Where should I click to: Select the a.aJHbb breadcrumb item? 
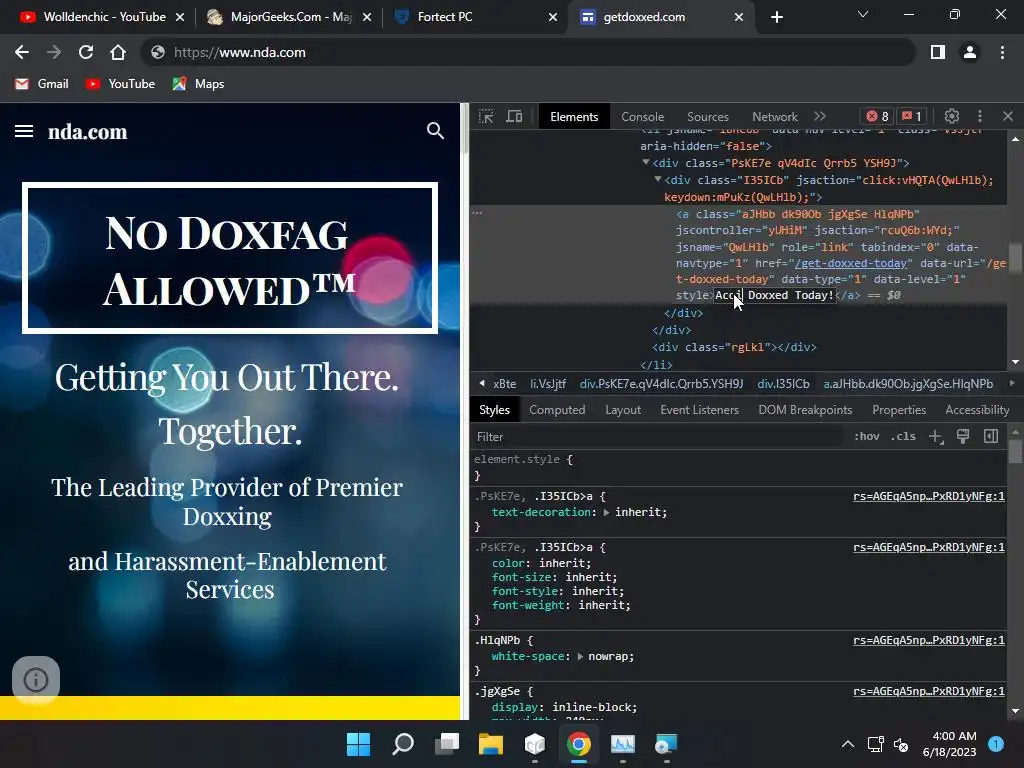(908, 384)
